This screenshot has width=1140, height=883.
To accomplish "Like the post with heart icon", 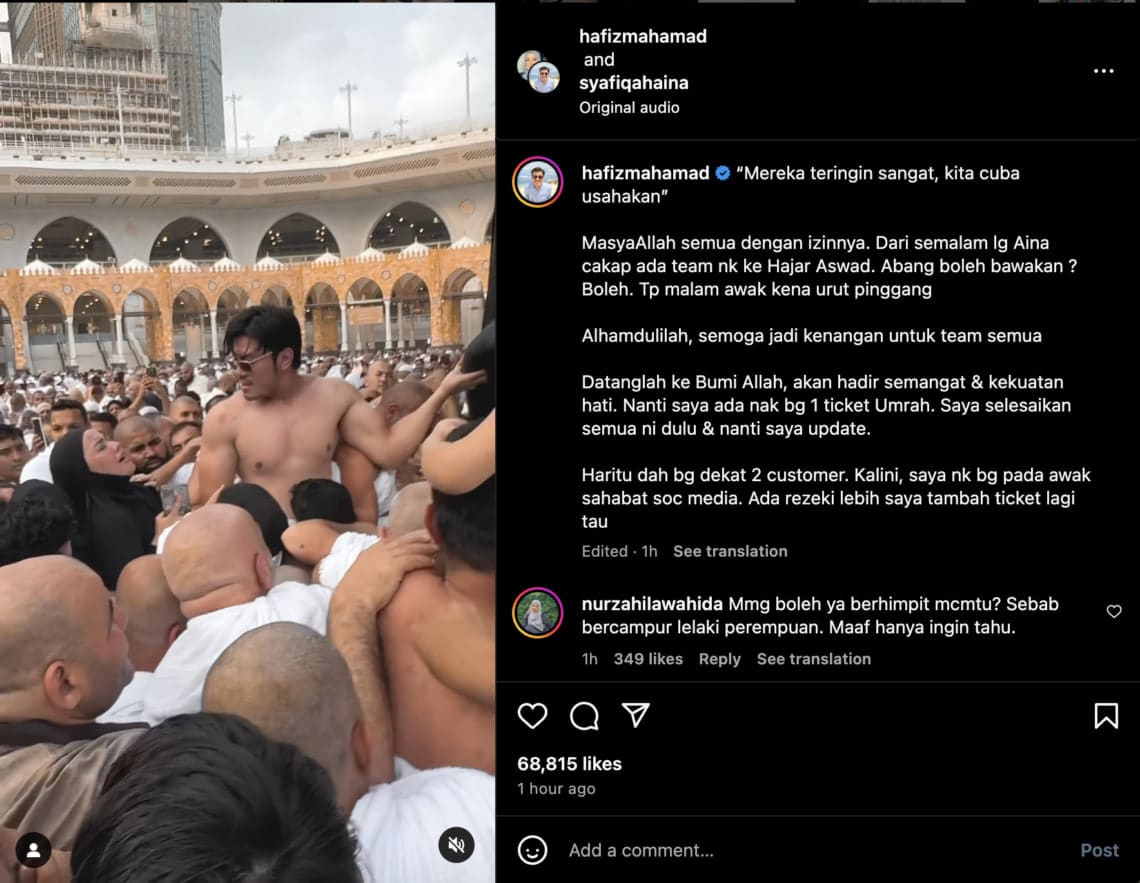I will 532,716.
